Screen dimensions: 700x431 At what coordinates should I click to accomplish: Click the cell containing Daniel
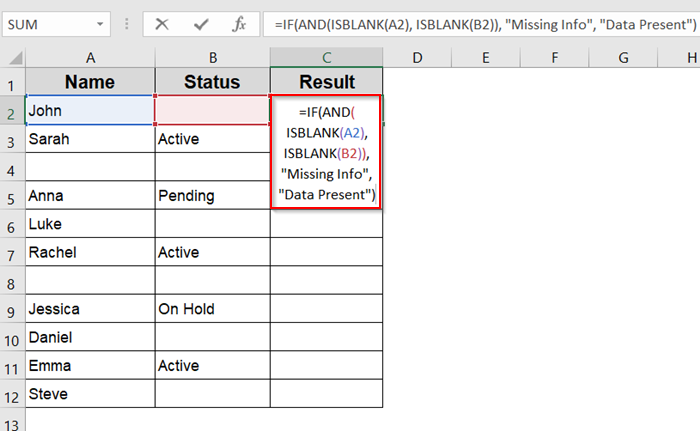tap(90, 337)
